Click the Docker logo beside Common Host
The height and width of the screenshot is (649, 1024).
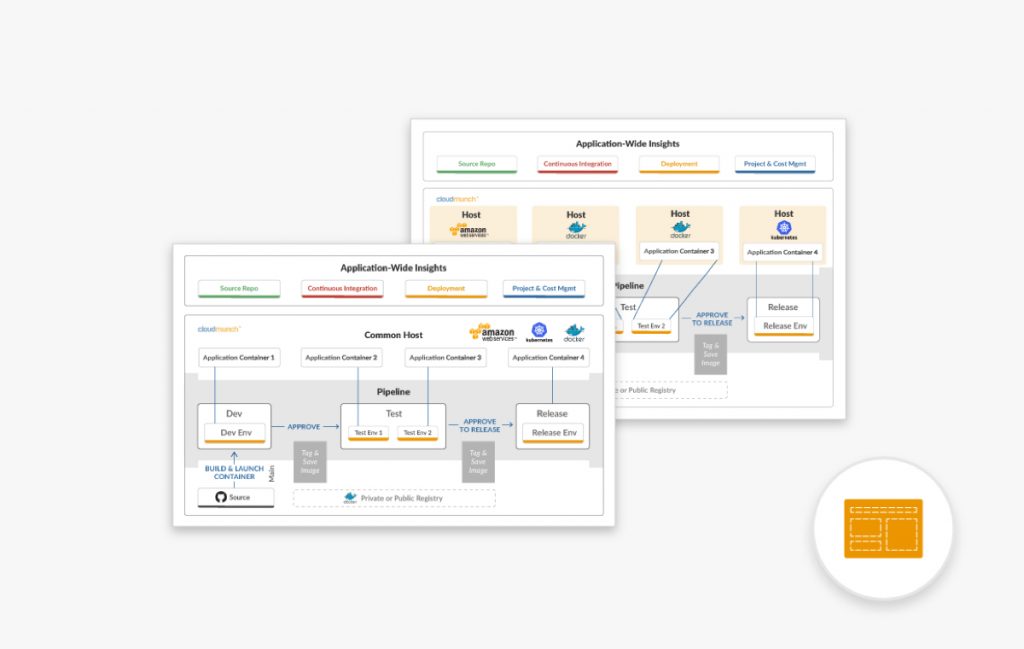tap(574, 332)
